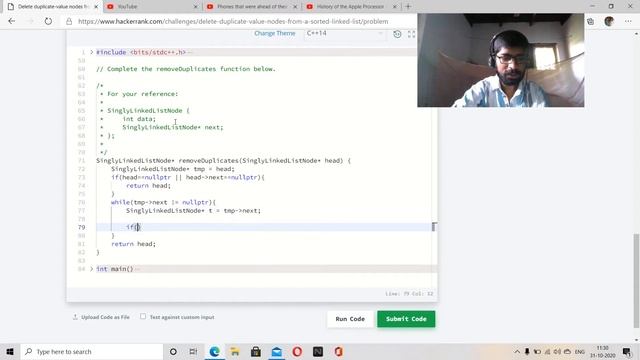The image size is (640, 360).
Task: Open the 'History of the Apple Processor' tab
Action: [x=350, y=7]
